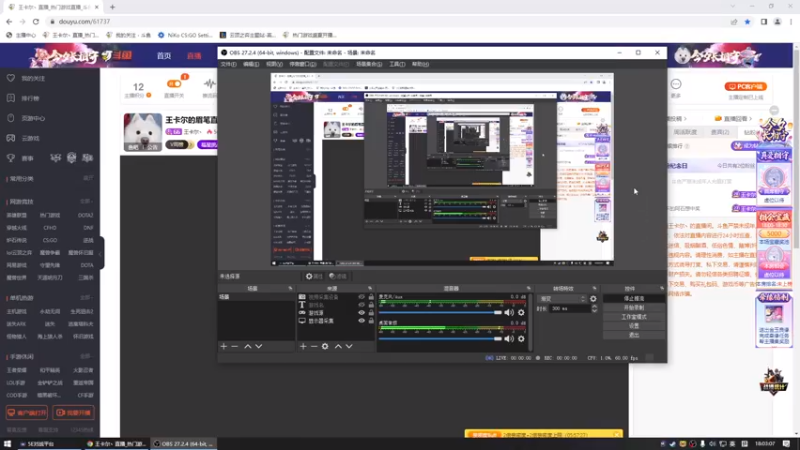Image resolution: width=800 pixels, height=450 pixels.
Task: Open the 渐变 transition type dropdown
Action: coord(562,299)
